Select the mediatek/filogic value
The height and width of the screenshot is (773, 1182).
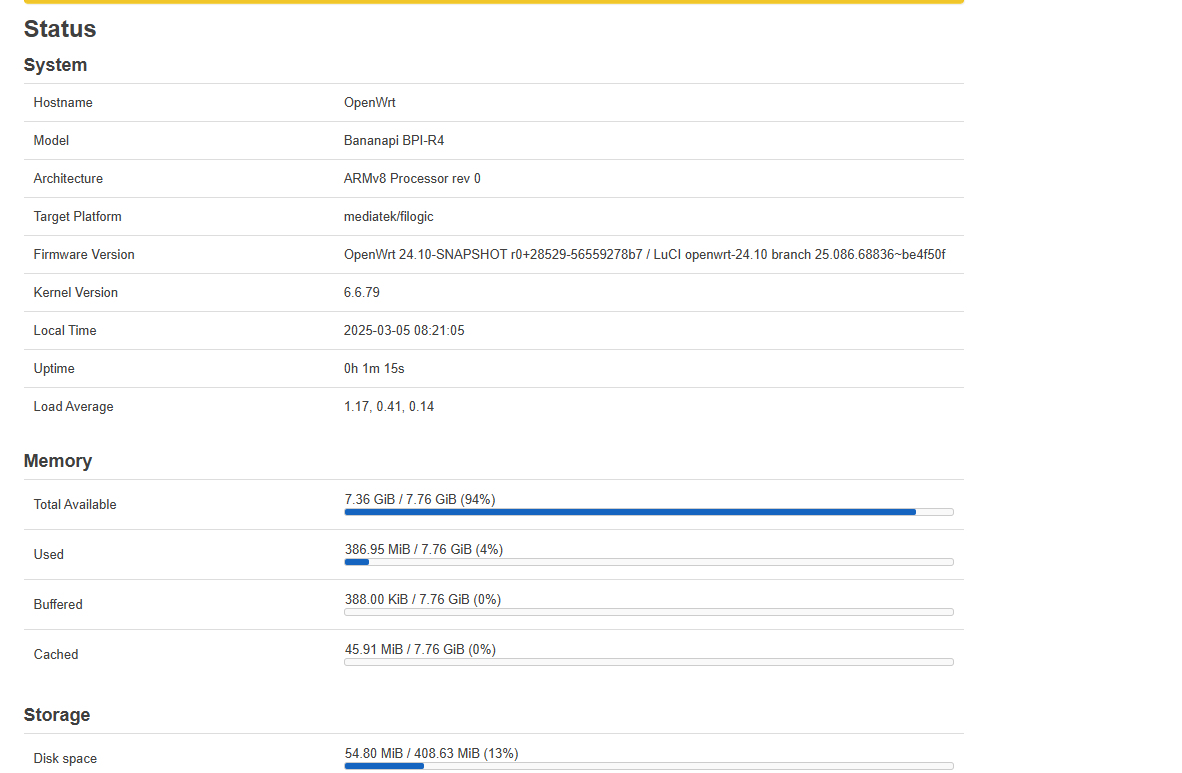(388, 216)
